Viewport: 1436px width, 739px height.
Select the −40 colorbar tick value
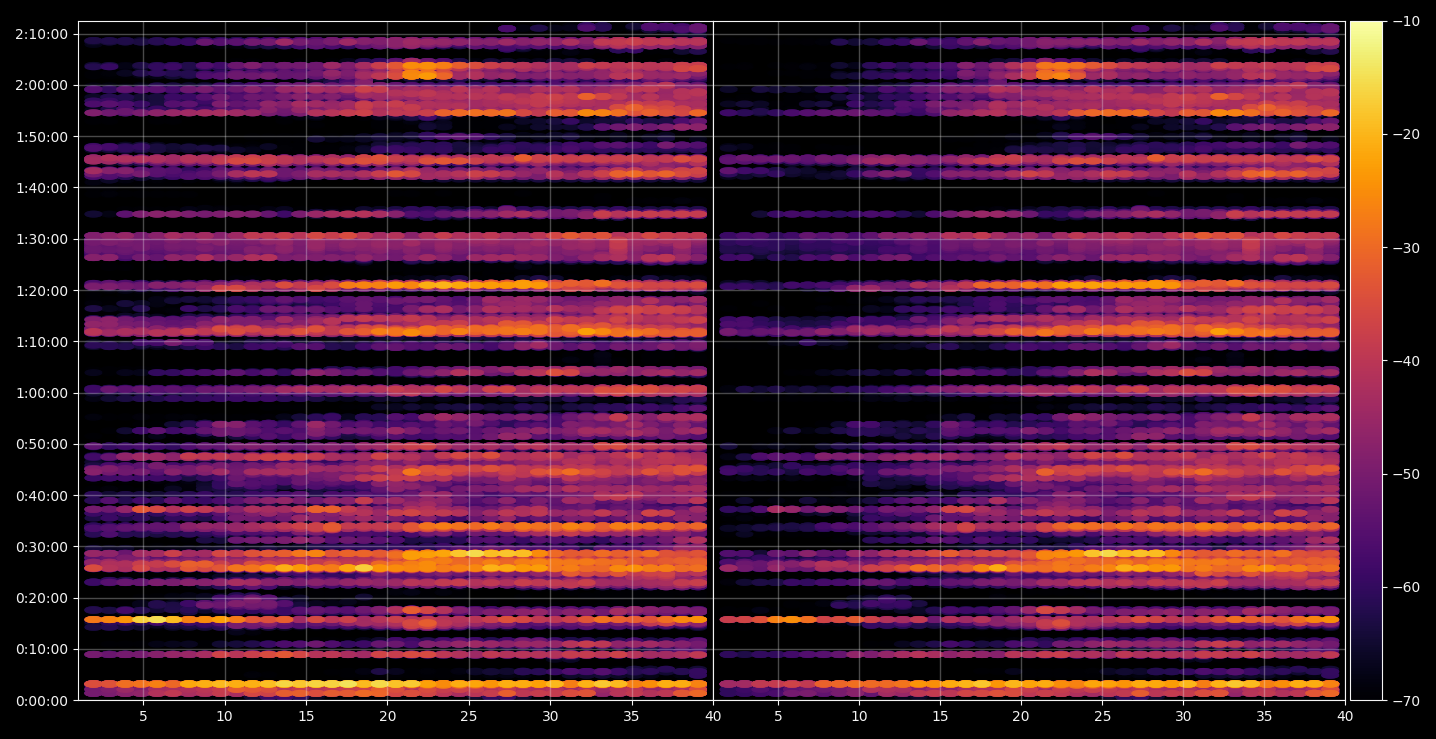(x=1405, y=361)
